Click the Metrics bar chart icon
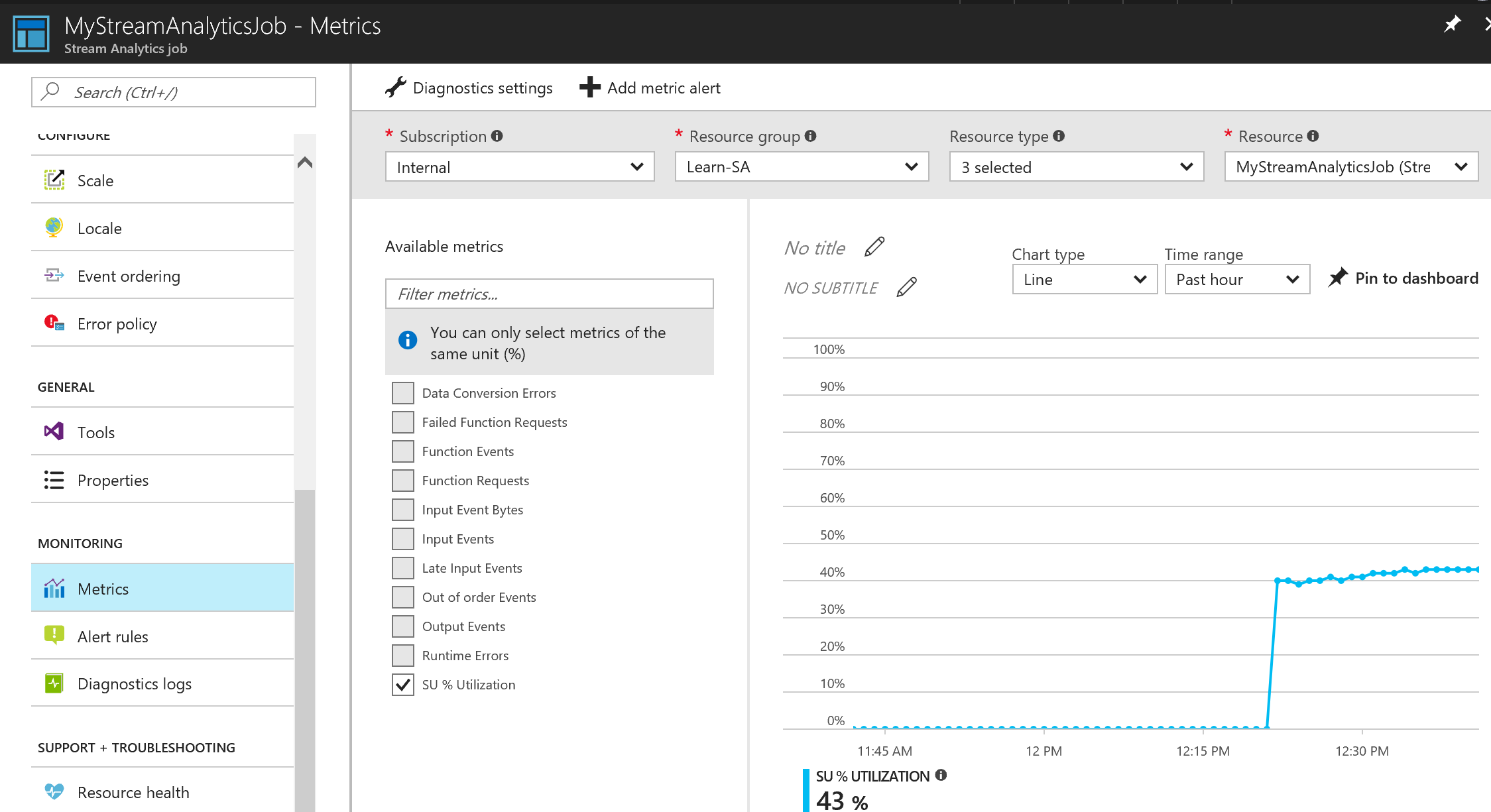The image size is (1491, 812). point(54,588)
